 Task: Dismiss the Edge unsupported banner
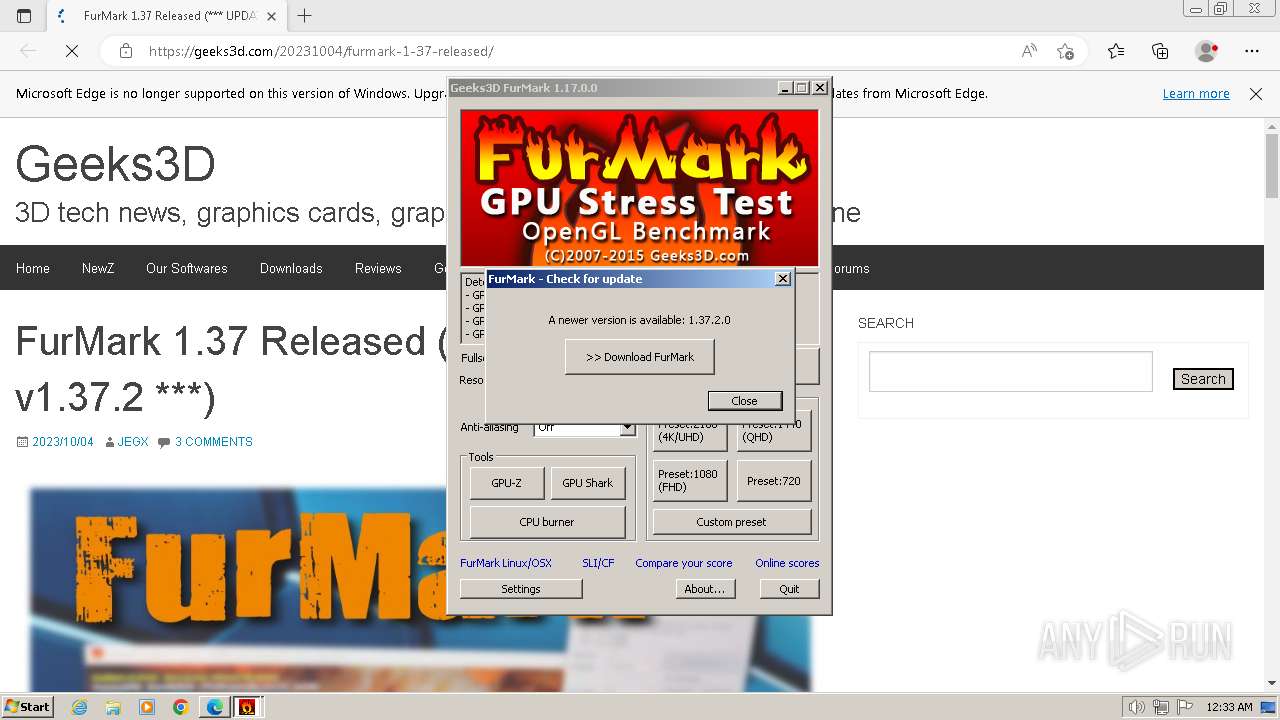click(x=1256, y=94)
